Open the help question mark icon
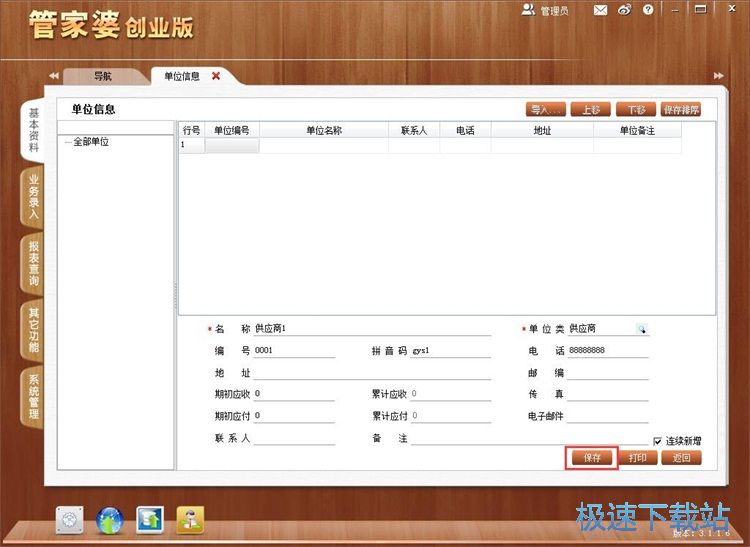This screenshot has width=750, height=547. pos(648,10)
